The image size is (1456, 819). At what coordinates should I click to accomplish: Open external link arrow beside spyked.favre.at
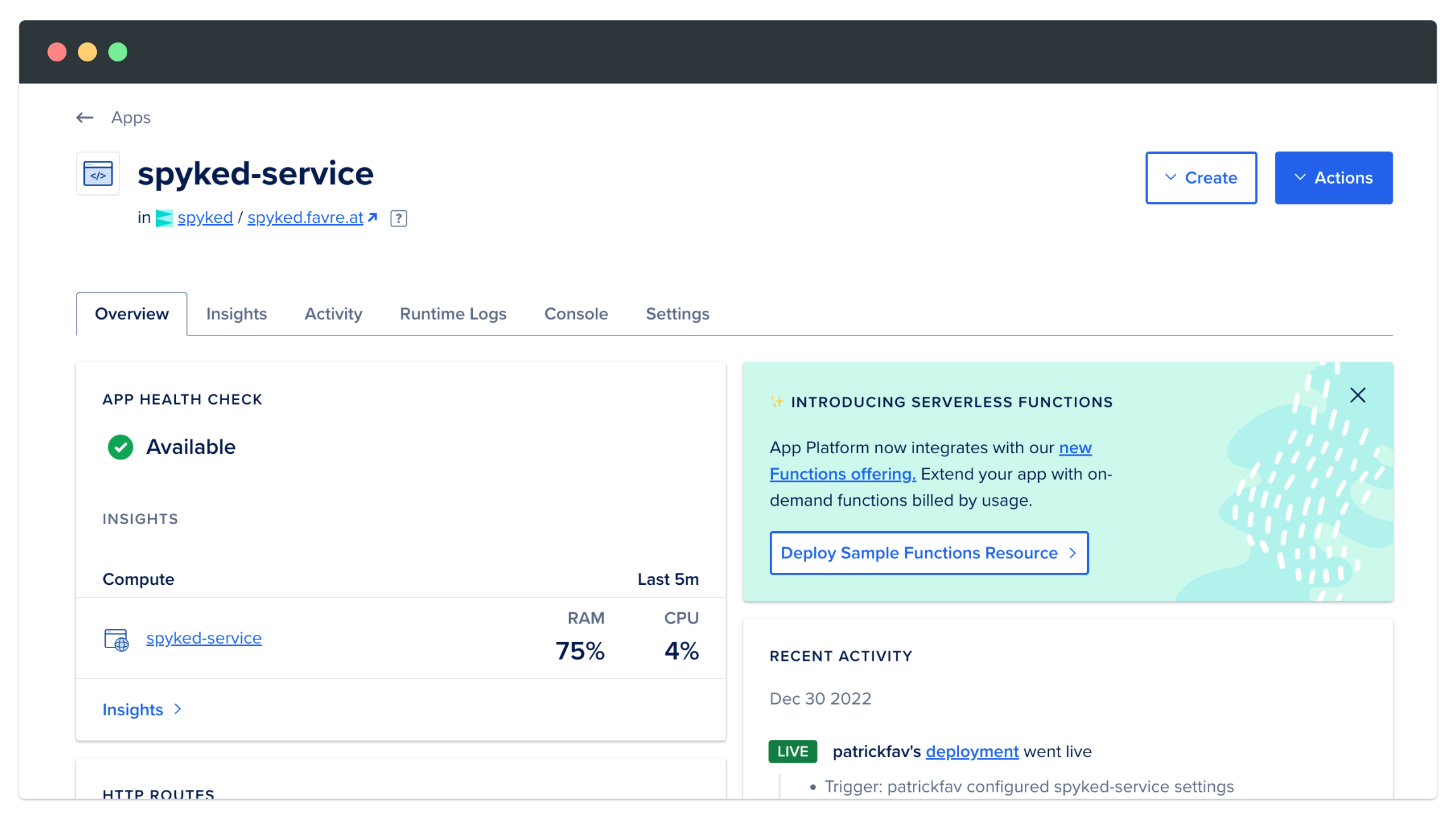373,218
